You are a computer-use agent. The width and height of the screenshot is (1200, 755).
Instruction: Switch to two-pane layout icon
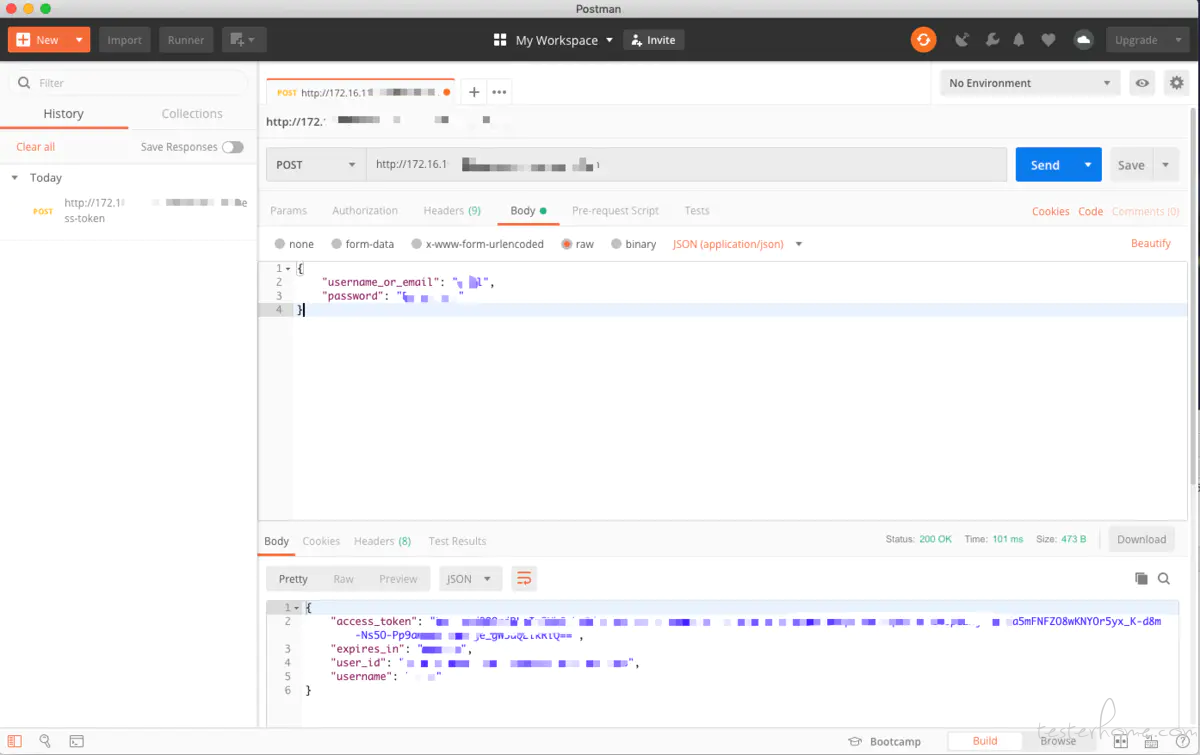pos(1120,741)
